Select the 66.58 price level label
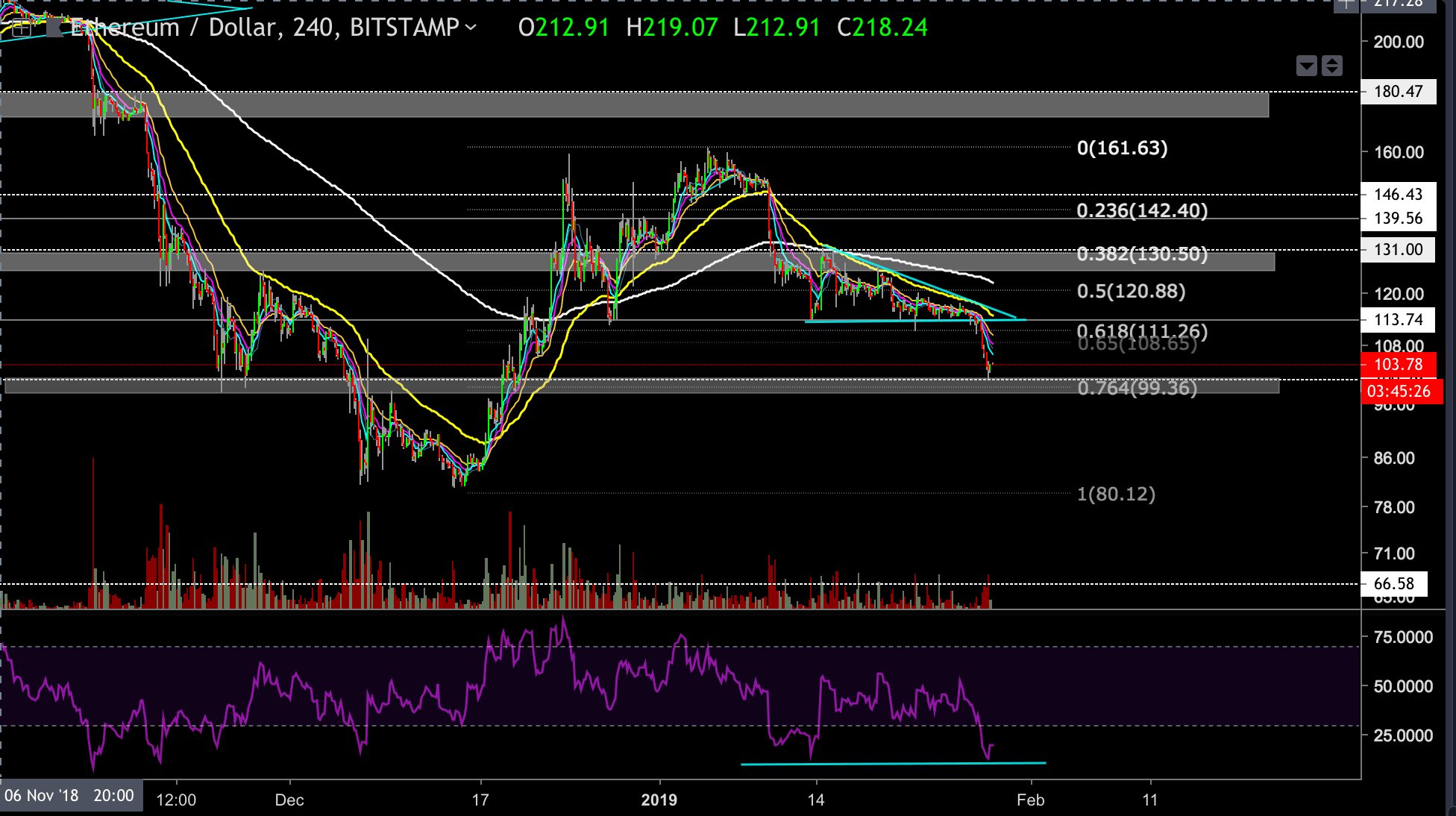Image resolution: width=1456 pixels, height=816 pixels. pos(1394,583)
